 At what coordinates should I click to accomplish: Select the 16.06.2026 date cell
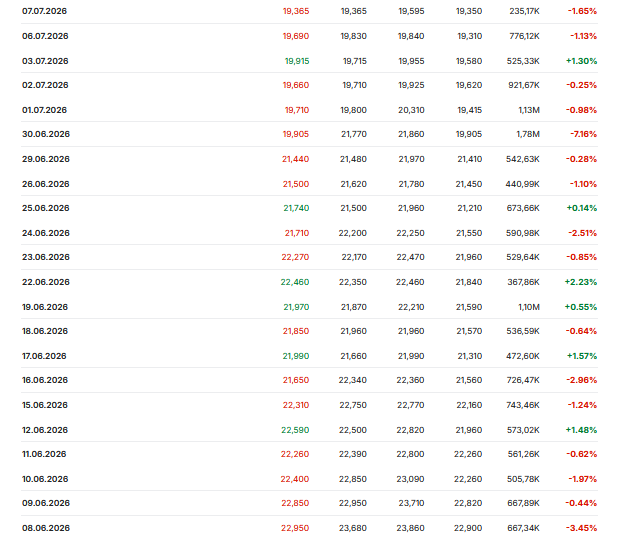click(x=45, y=380)
